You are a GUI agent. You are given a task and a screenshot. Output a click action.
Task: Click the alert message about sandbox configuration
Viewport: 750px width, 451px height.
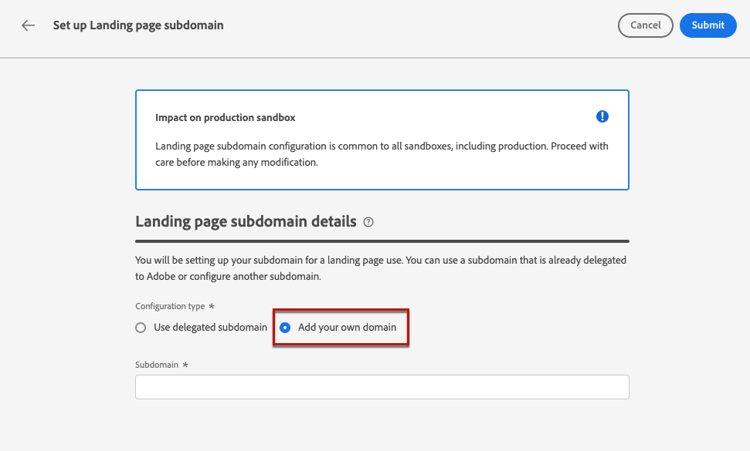[x=381, y=154]
